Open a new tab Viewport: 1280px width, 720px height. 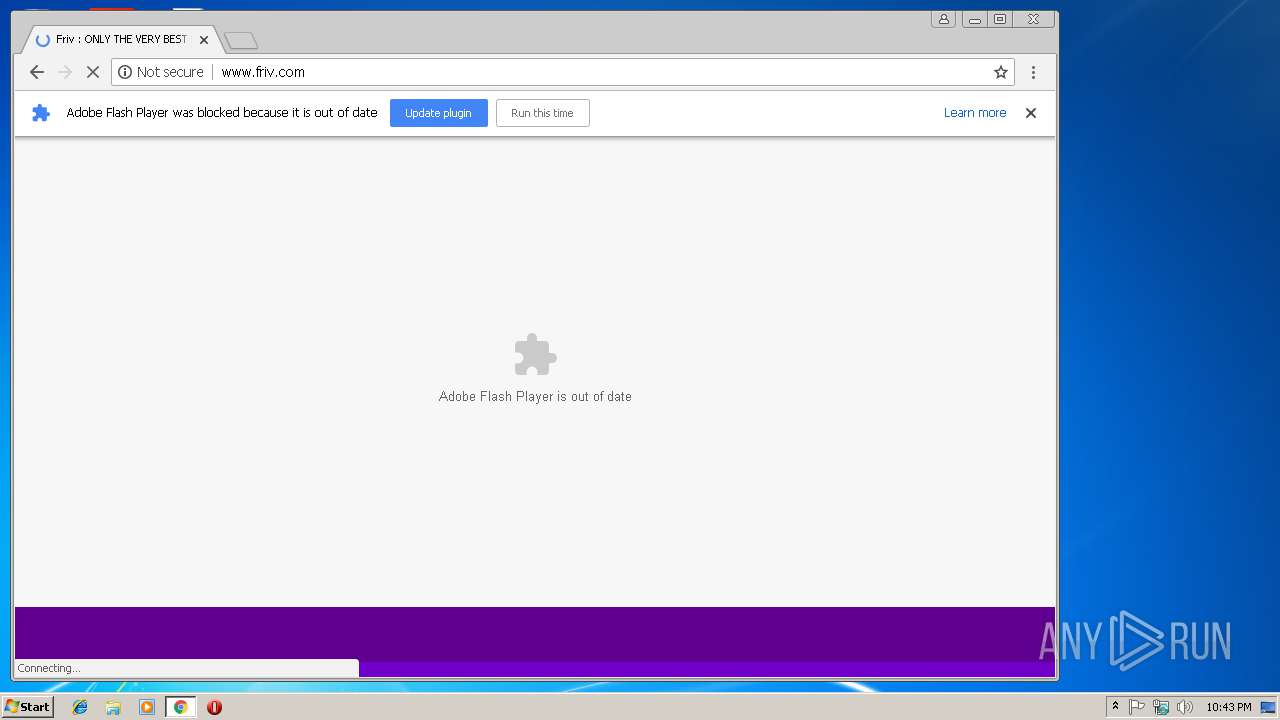tap(241, 41)
